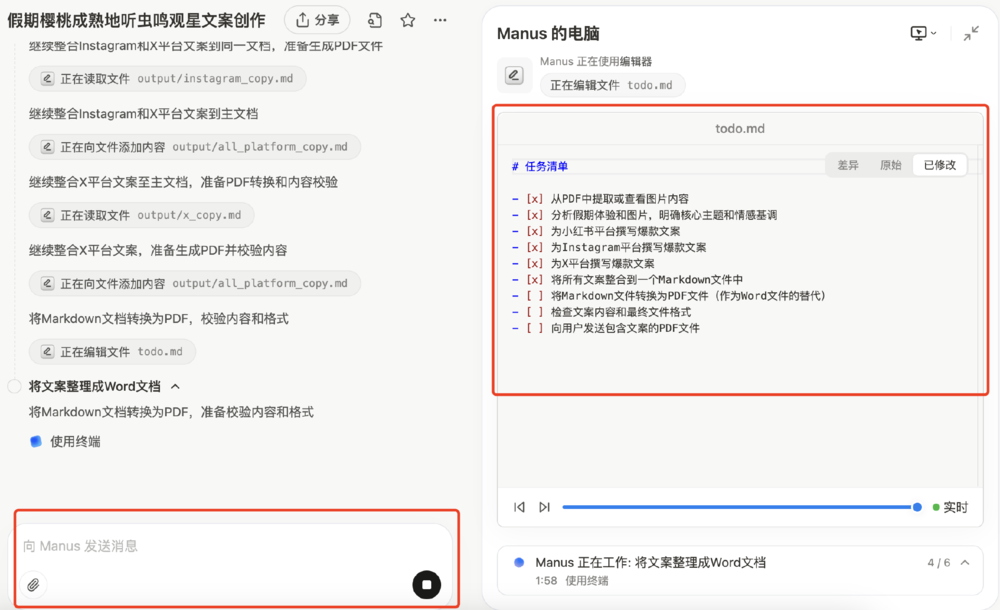Click the 向 Manus 发送消息 input field
The height and width of the screenshot is (610, 1000).
click(220, 546)
